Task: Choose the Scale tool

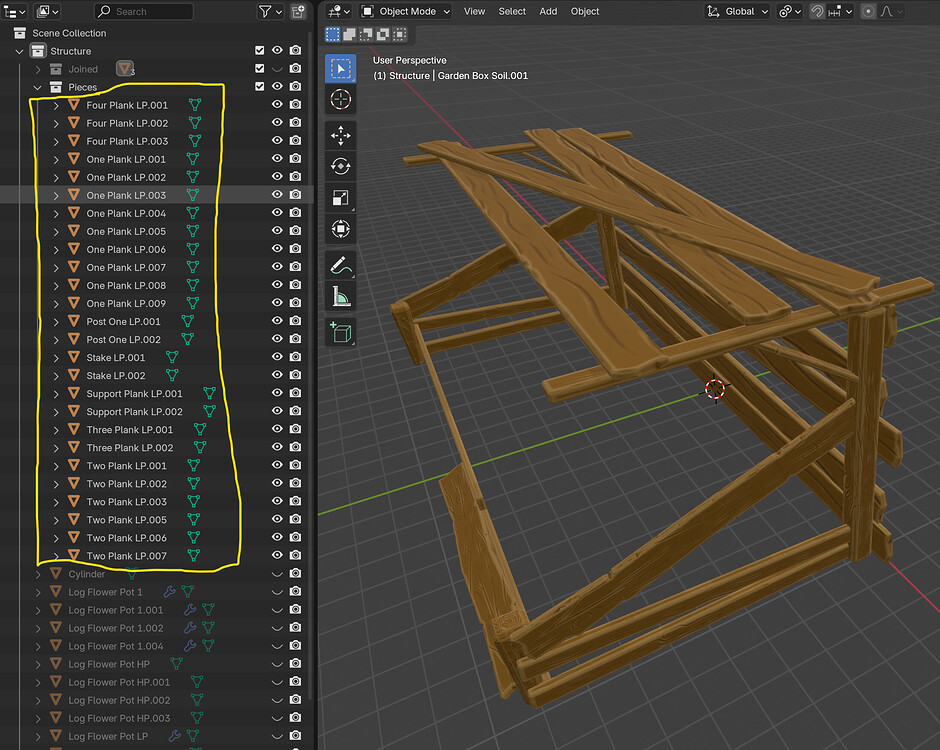Action: tap(341, 197)
